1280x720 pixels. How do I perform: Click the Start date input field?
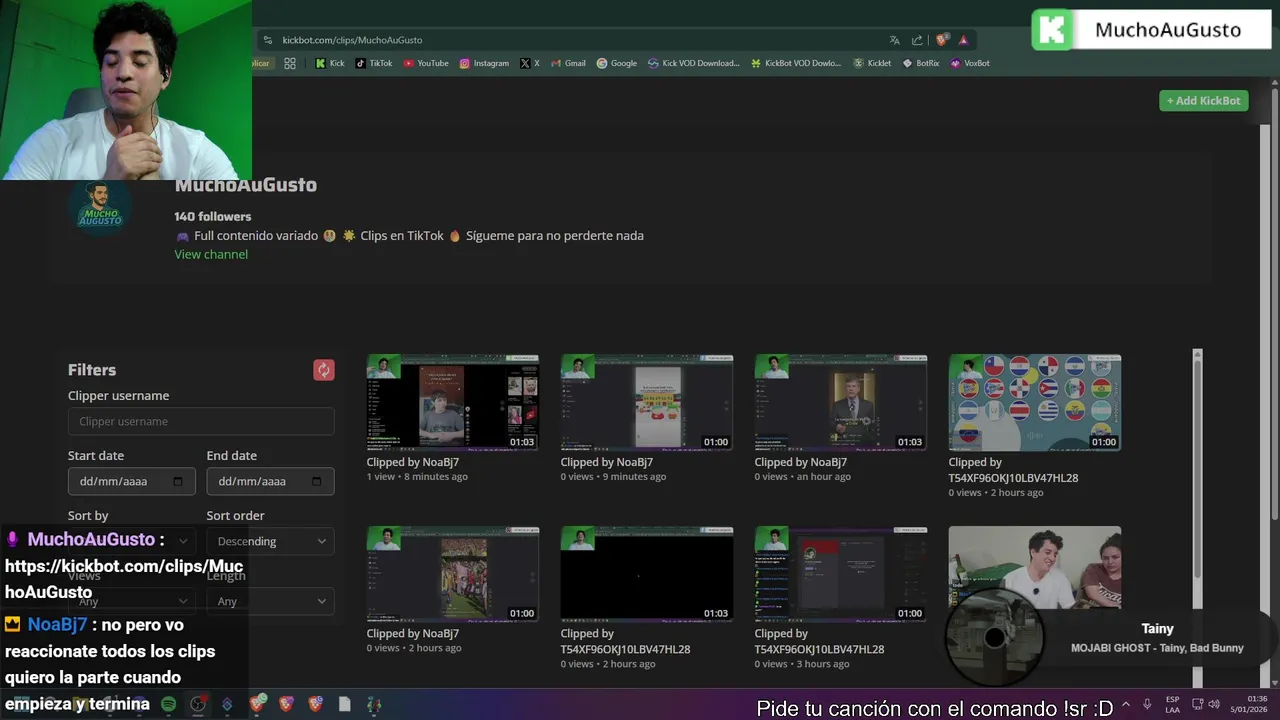[x=131, y=481]
